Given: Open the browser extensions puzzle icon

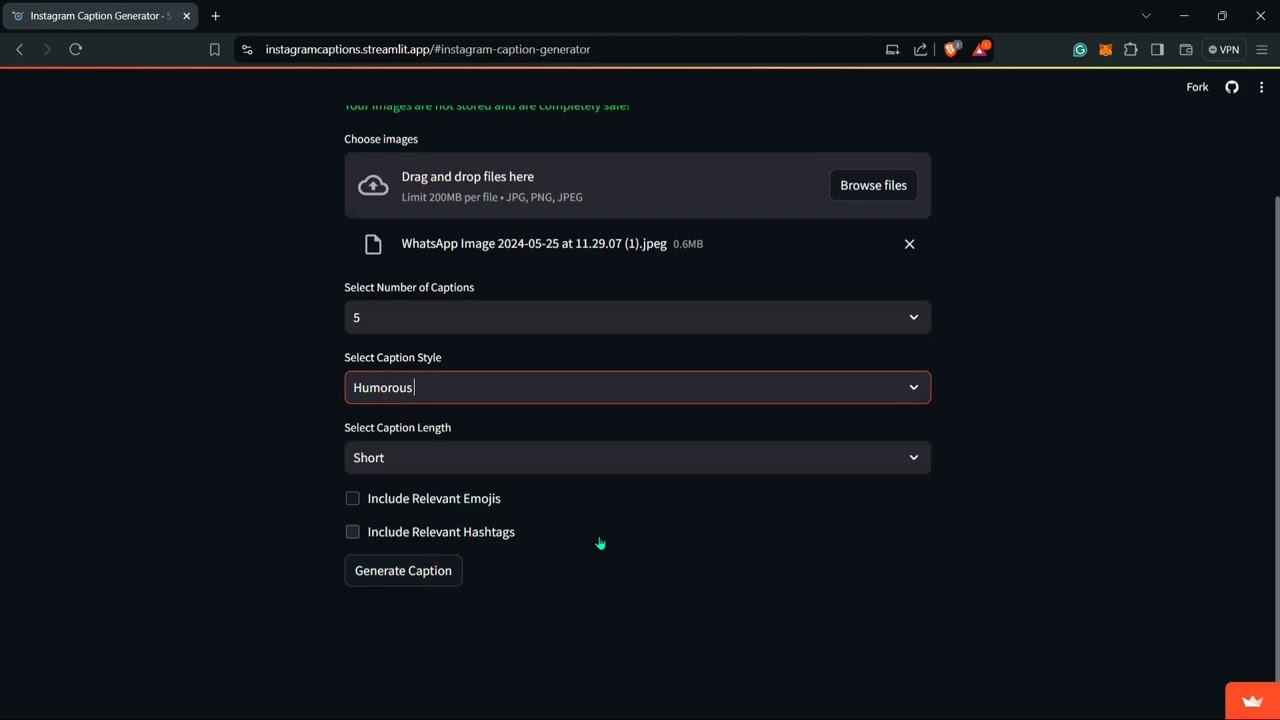Looking at the screenshot, I should (x=1131, y=49).
